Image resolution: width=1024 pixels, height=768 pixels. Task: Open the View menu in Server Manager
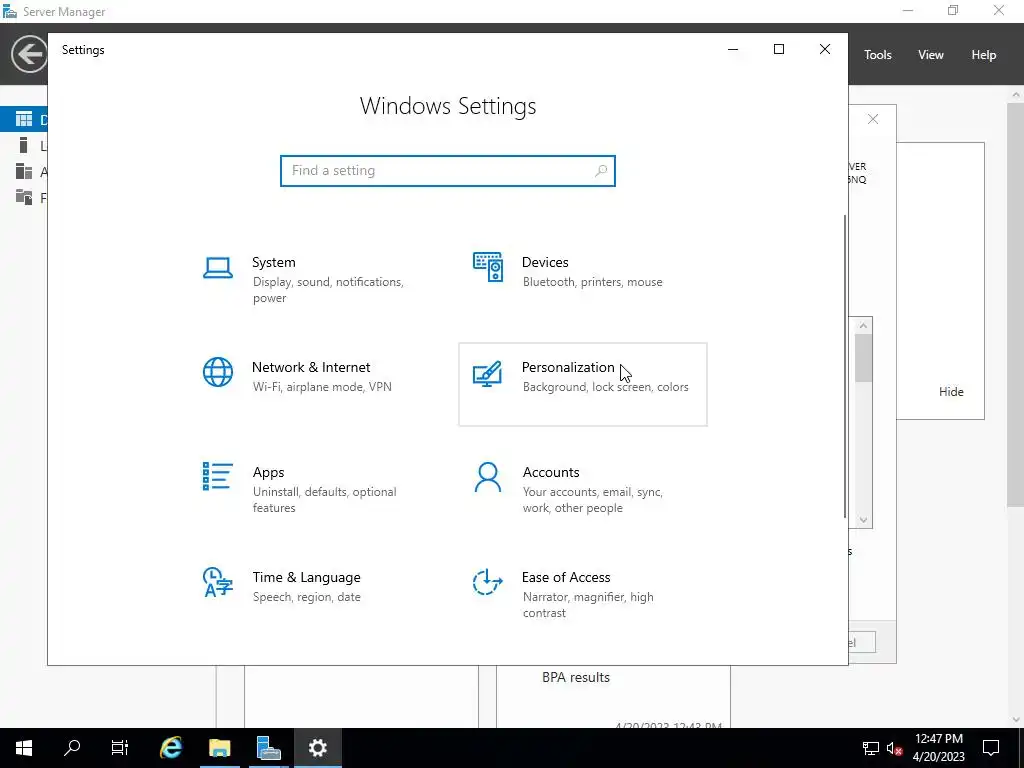[931, 55]
